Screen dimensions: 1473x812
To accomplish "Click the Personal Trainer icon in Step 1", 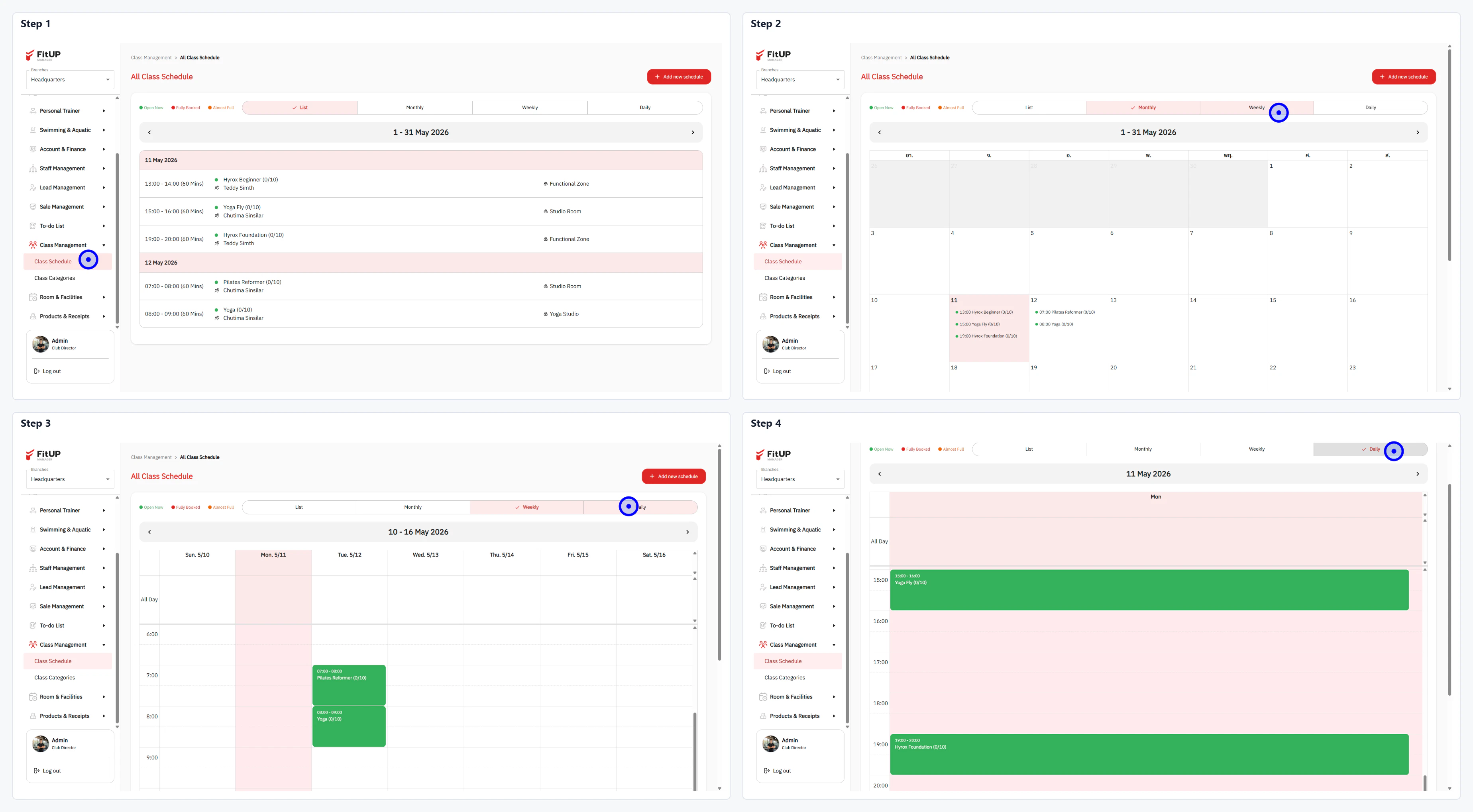I will tap(33, 111).
